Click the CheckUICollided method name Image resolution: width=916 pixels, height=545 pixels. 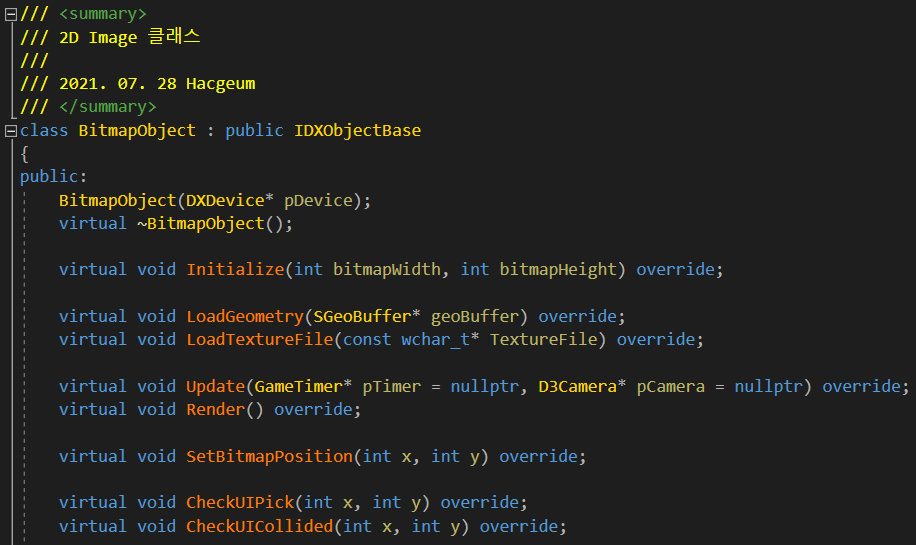click(260, 526)
